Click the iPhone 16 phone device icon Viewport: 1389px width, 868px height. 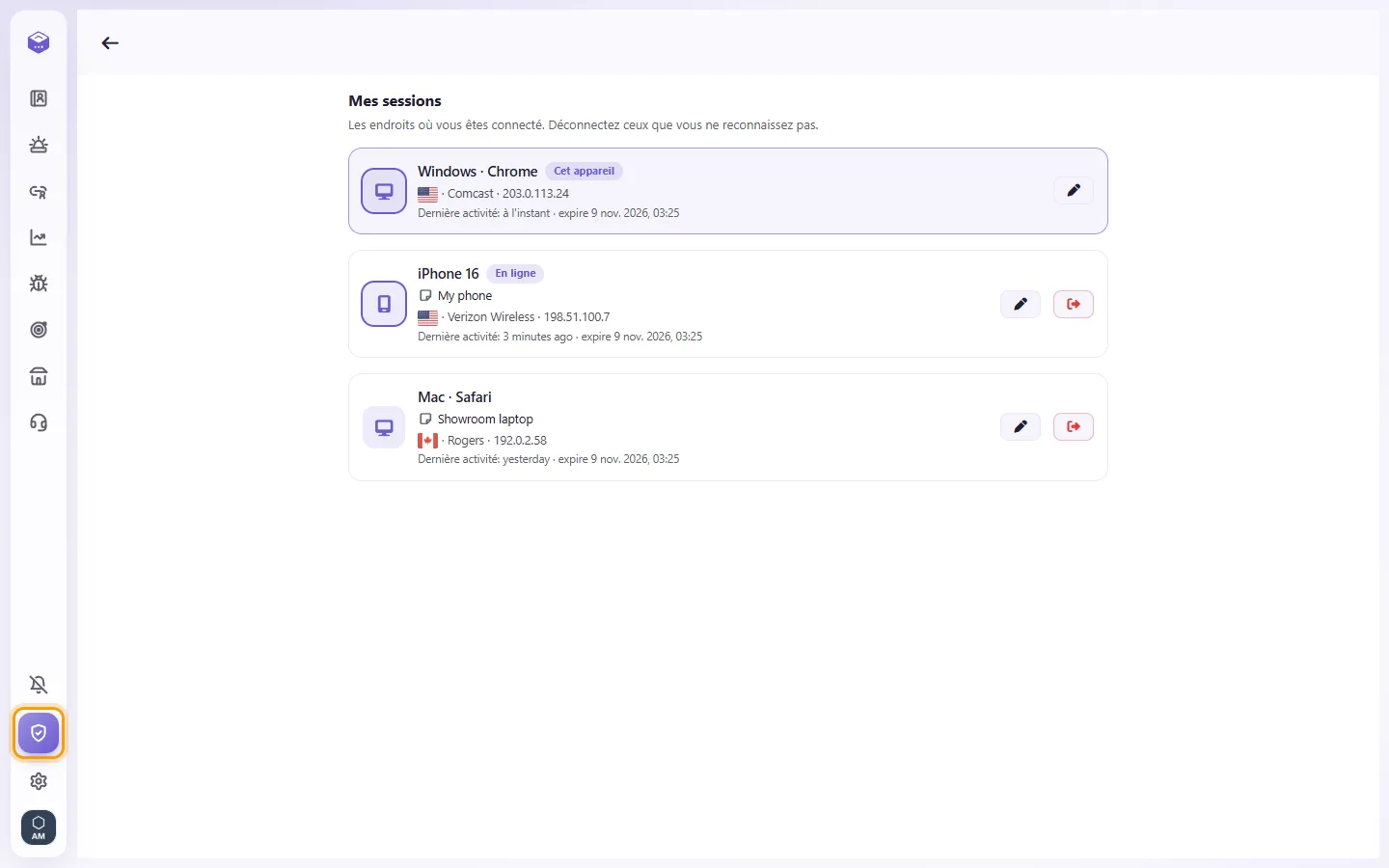tap(384, 304)
